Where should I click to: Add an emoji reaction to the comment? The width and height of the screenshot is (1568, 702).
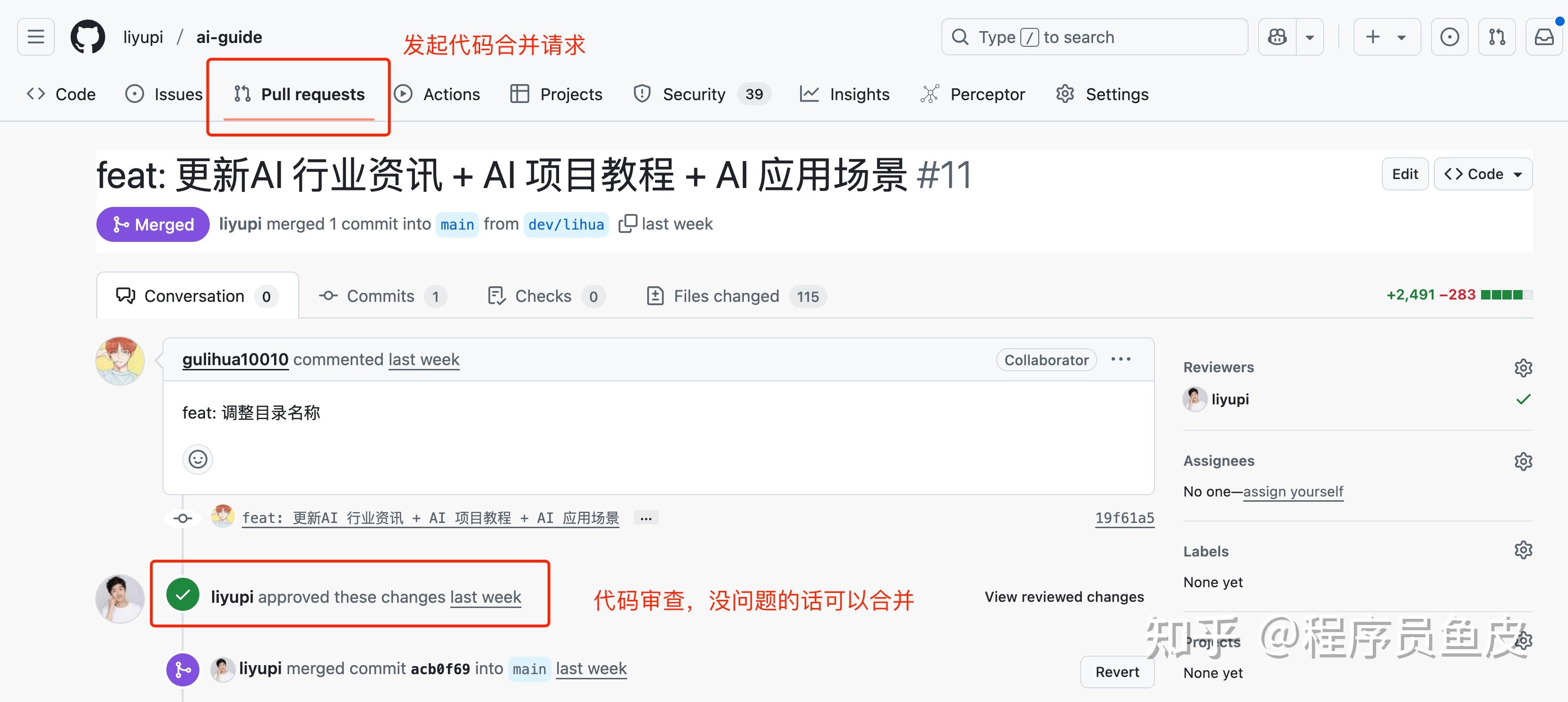pos(198,459)
